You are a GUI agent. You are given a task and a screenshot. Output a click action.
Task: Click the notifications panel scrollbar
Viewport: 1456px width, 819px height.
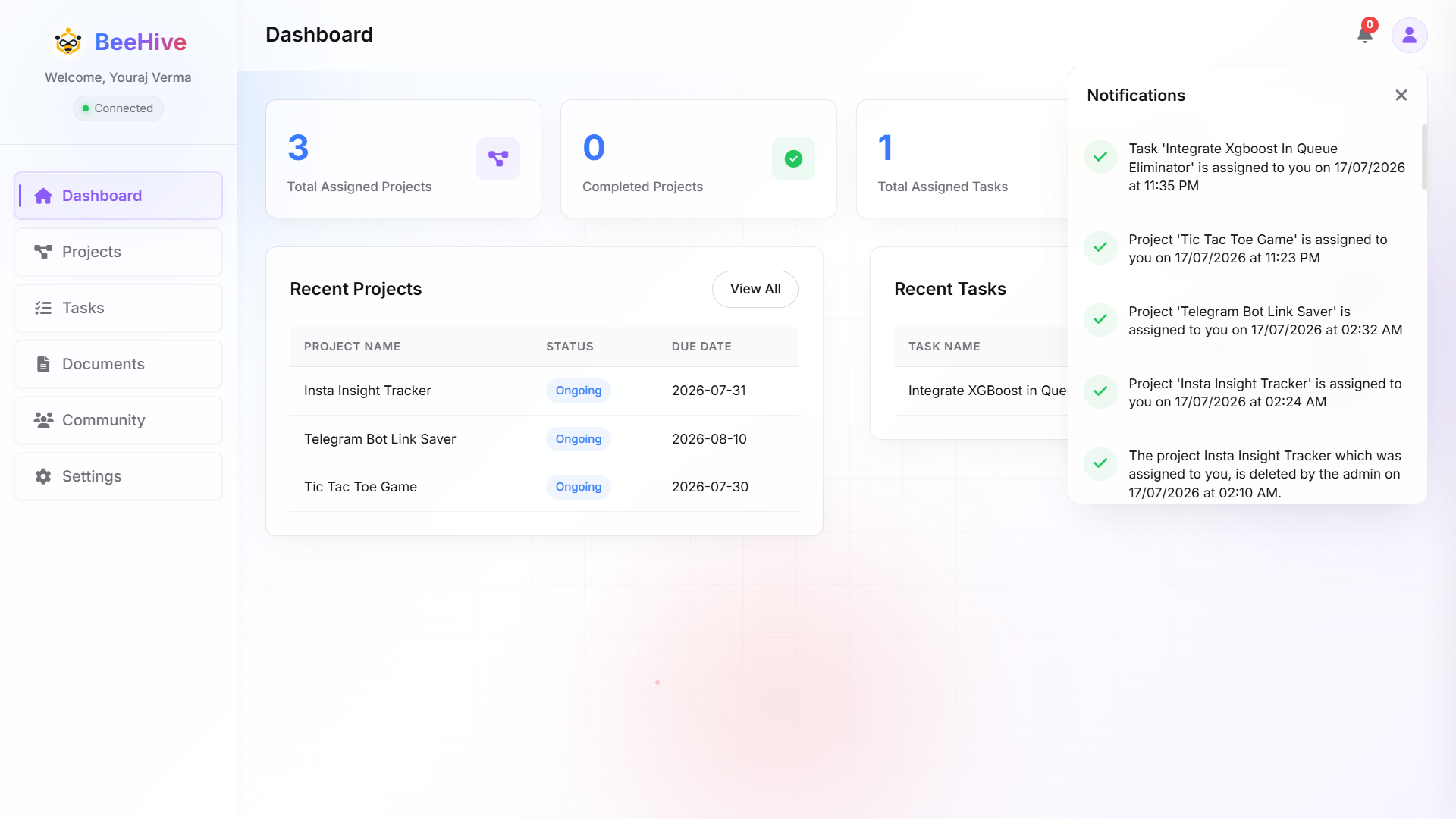tap(1424, 157)
